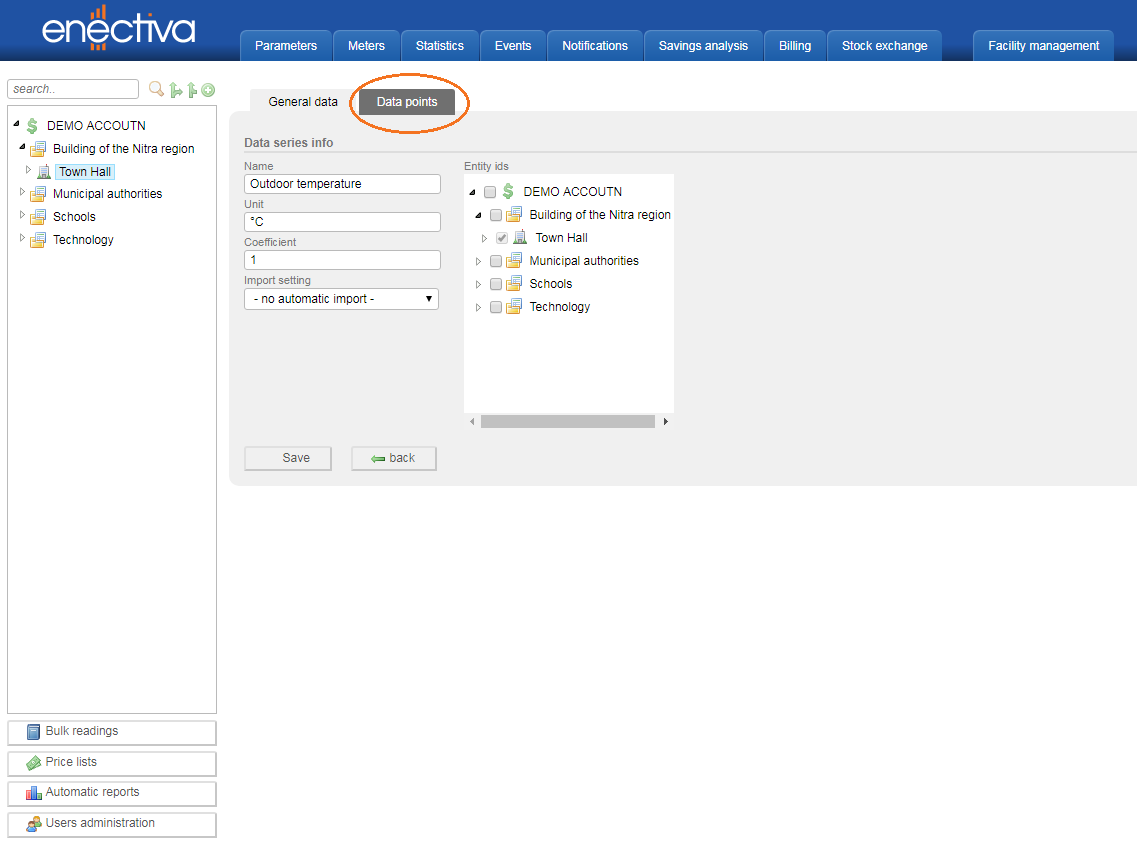Click the Automatic reports bar chart icon
The image size is (1137, 853).
point(33,793)
